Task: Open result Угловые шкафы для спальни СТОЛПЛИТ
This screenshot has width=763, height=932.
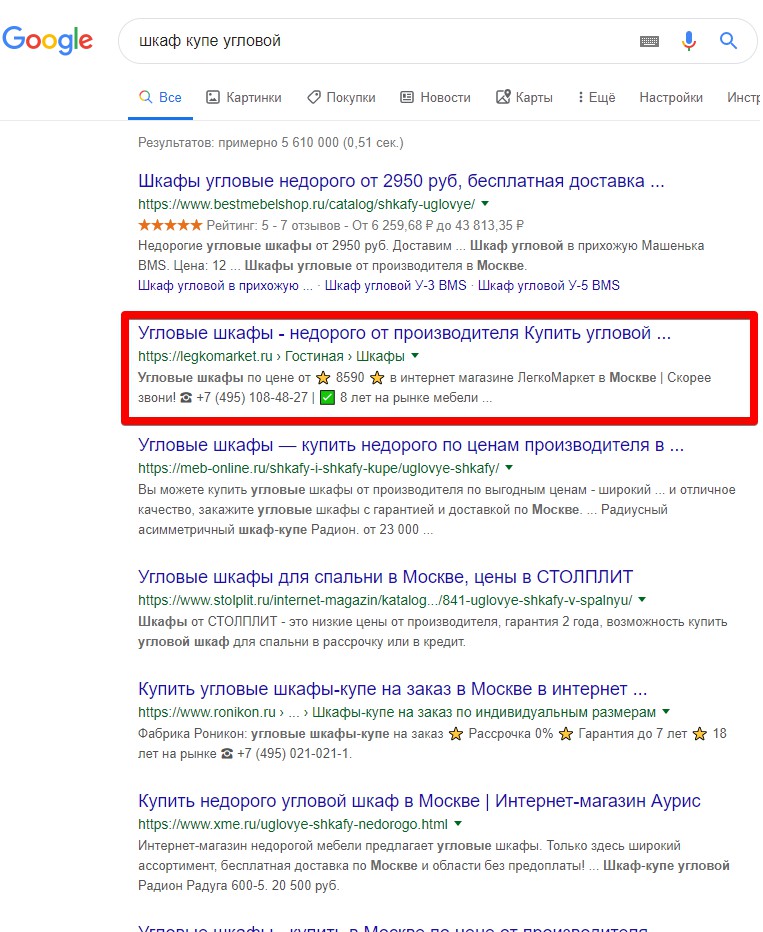Action: [x=385, y=577]
